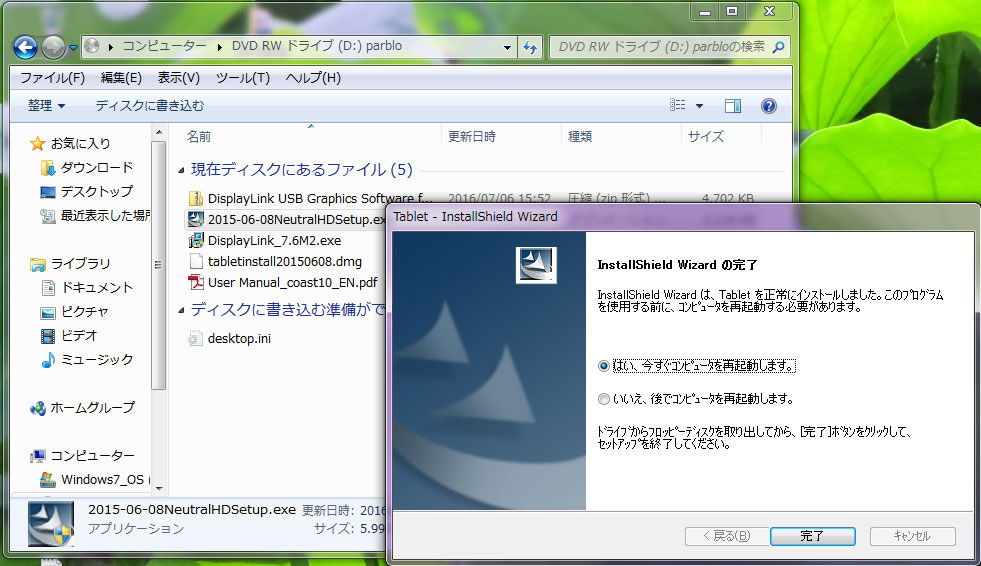Open the view options dropdown arrow
The width and height of the screenshot is (981, 566).
(699, 106)
